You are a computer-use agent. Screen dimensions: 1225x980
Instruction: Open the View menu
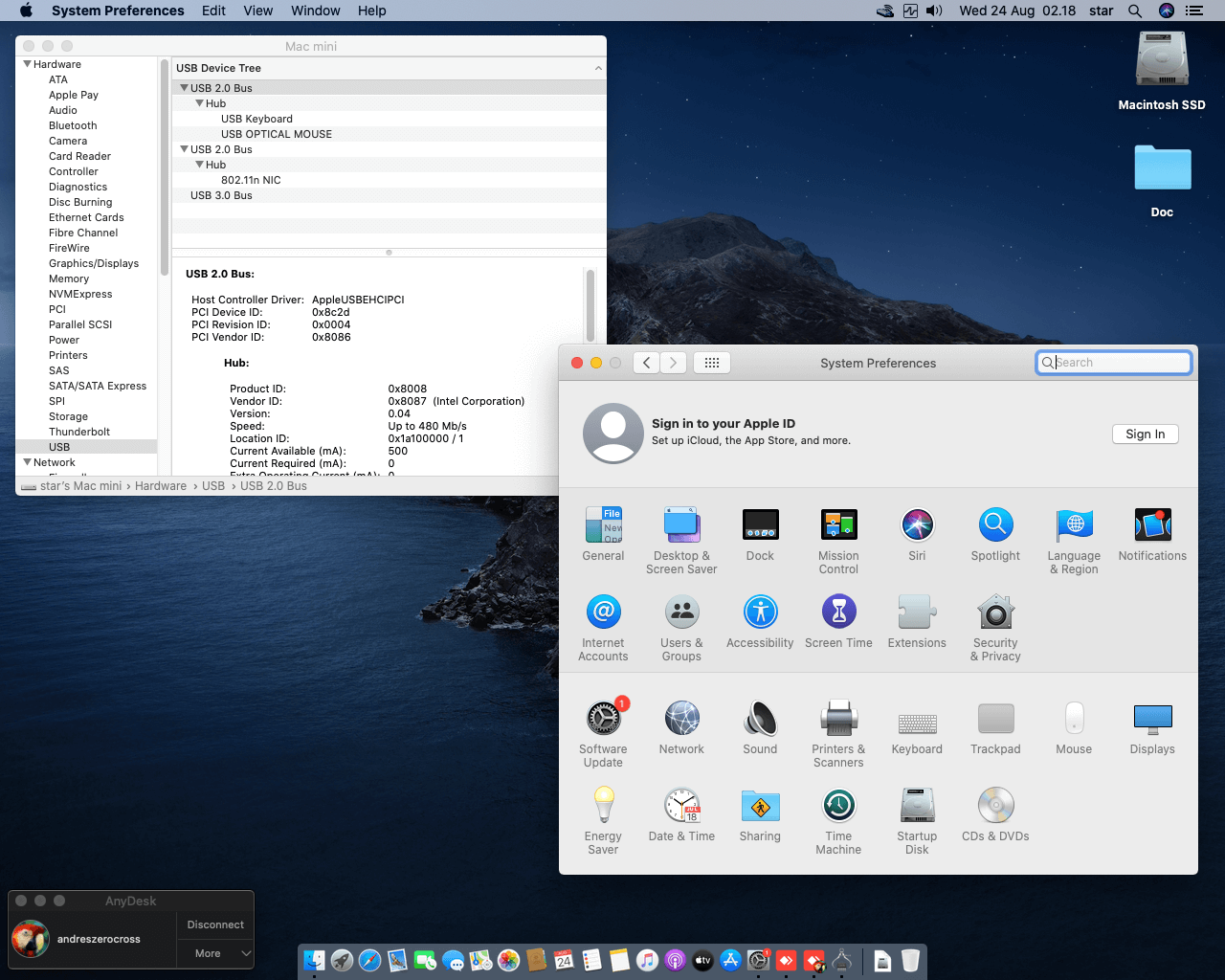click(257, 11)
